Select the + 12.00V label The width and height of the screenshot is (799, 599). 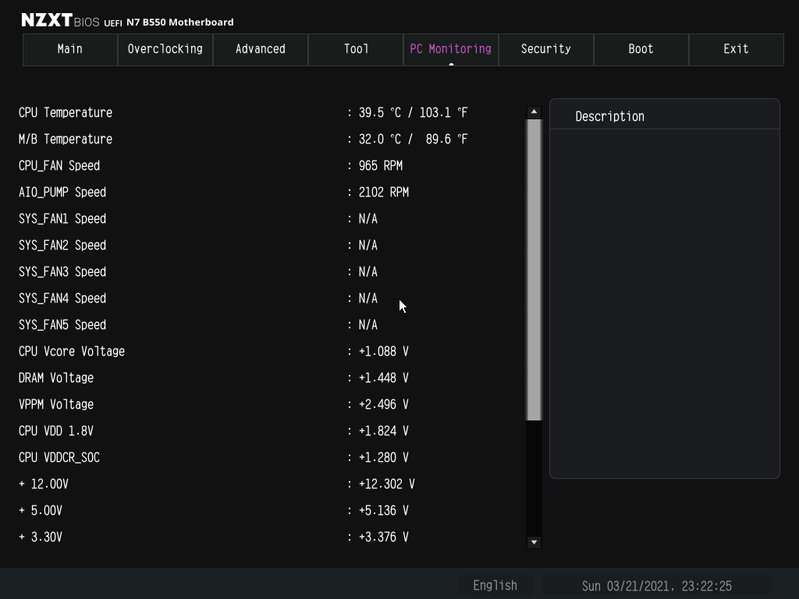tap(43, 484)
